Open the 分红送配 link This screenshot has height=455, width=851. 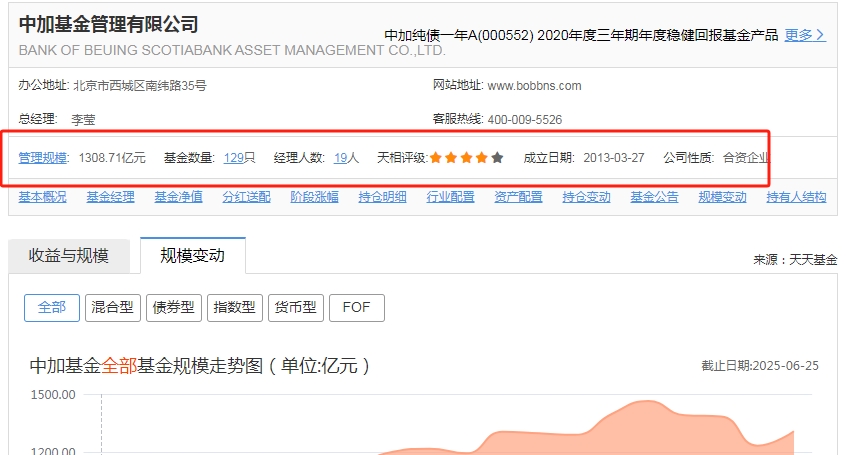tap(246, 197)
